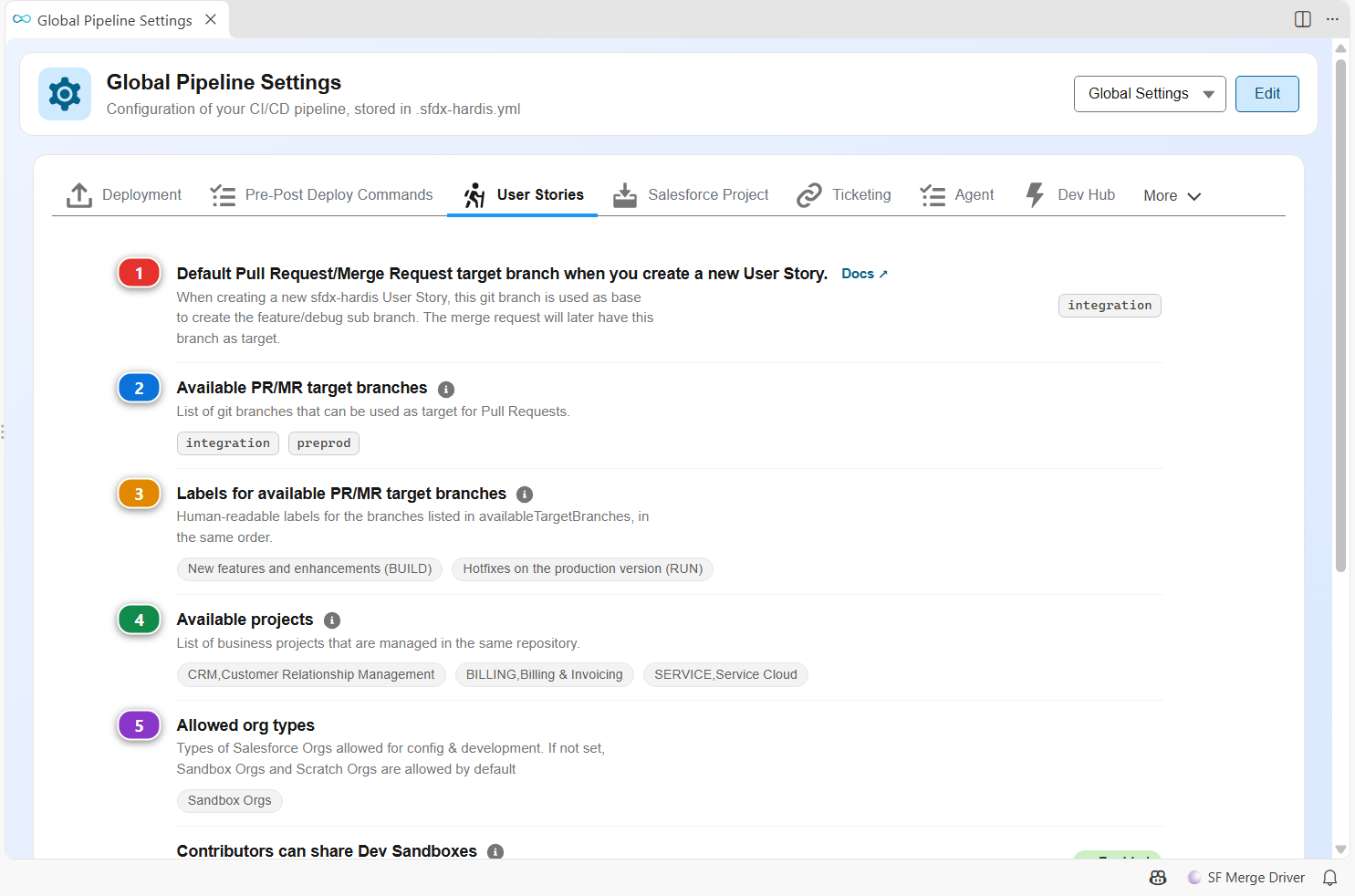Expand the More tabs dropdown
This screenshot has width=1355, height=896.
click(x=1173, y=195)
